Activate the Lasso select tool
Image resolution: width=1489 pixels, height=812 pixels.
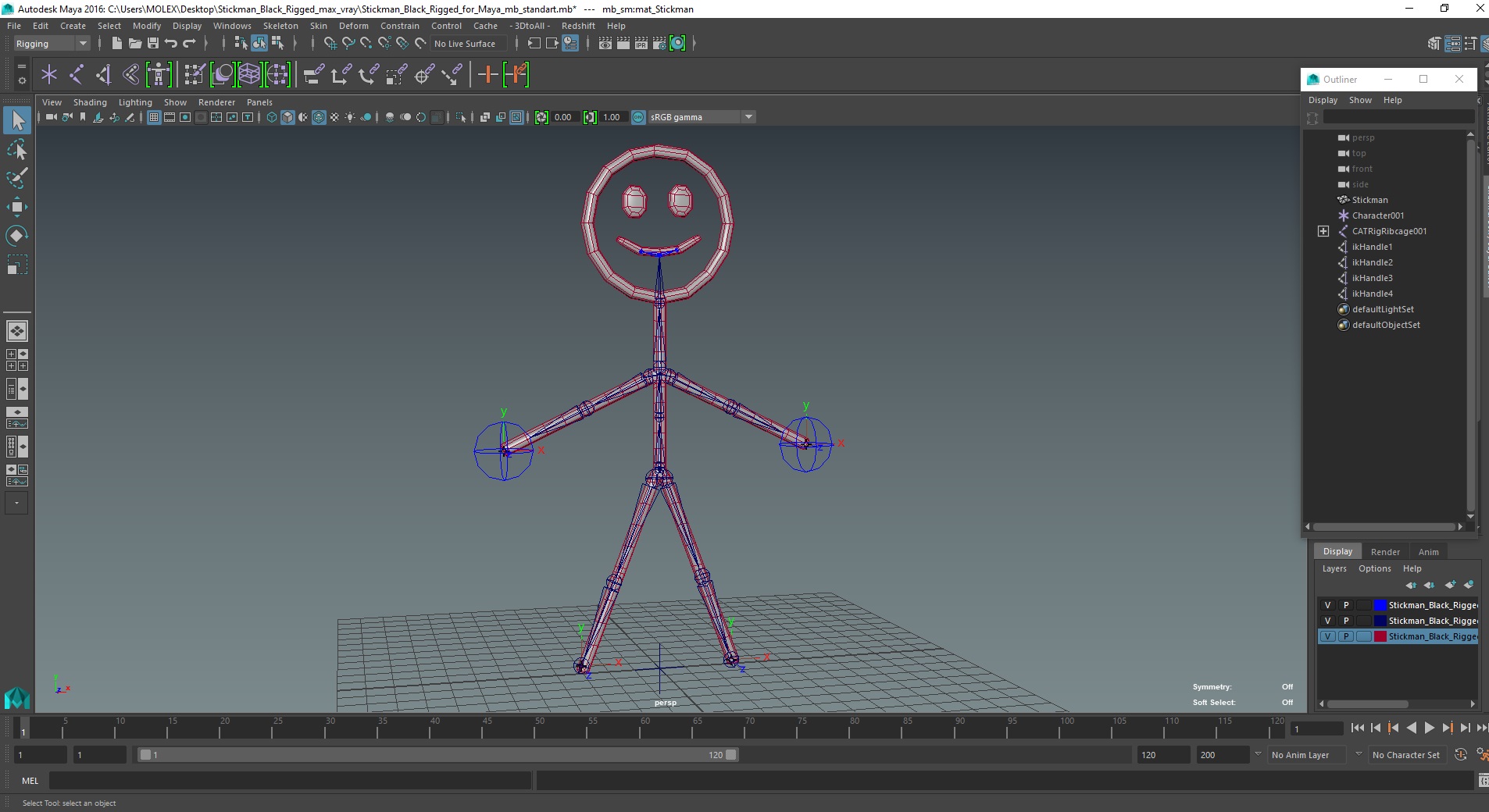click(17, 149)
